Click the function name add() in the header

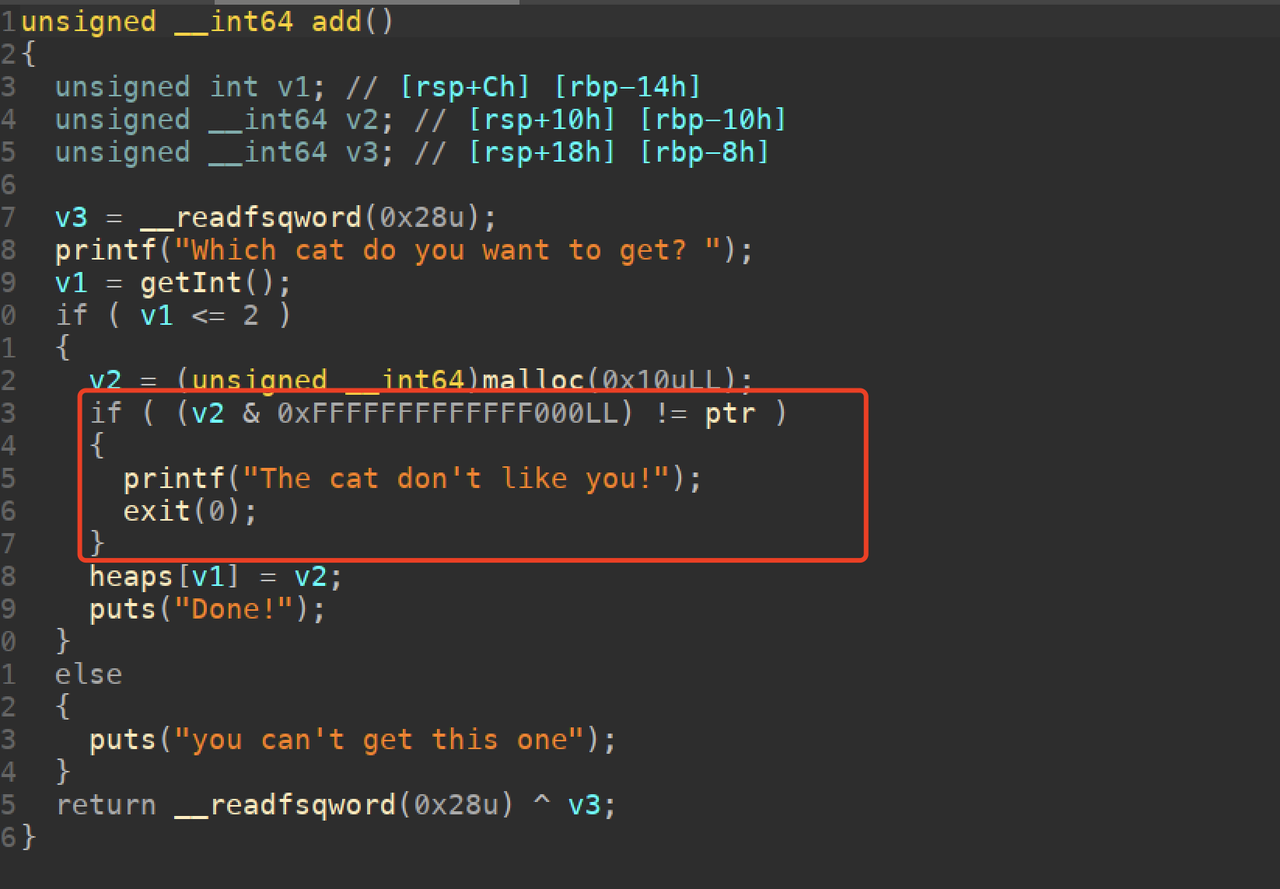(x=352, y=22)
